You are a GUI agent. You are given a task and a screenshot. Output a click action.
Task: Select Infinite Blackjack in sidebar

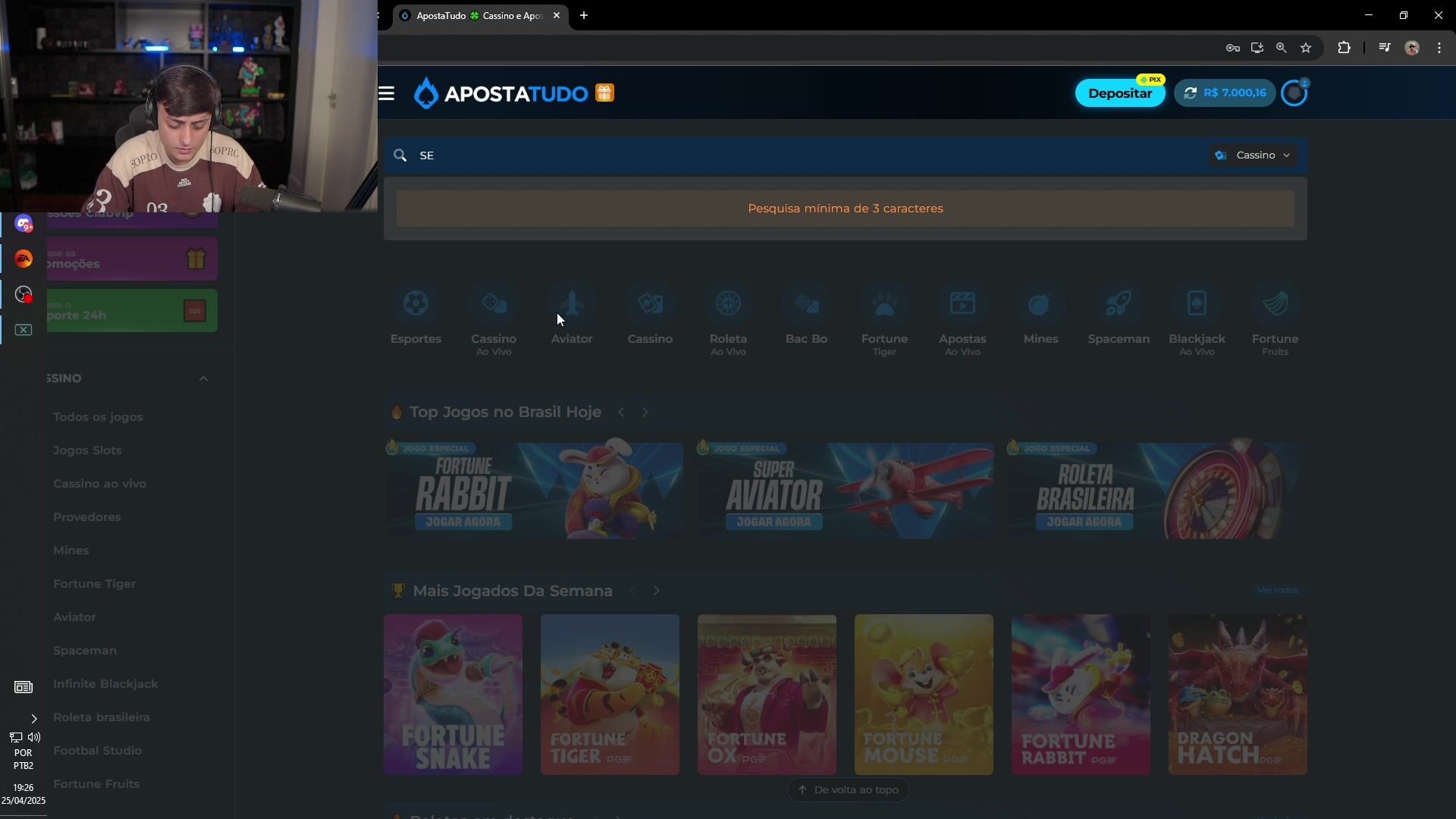[105, 684]
